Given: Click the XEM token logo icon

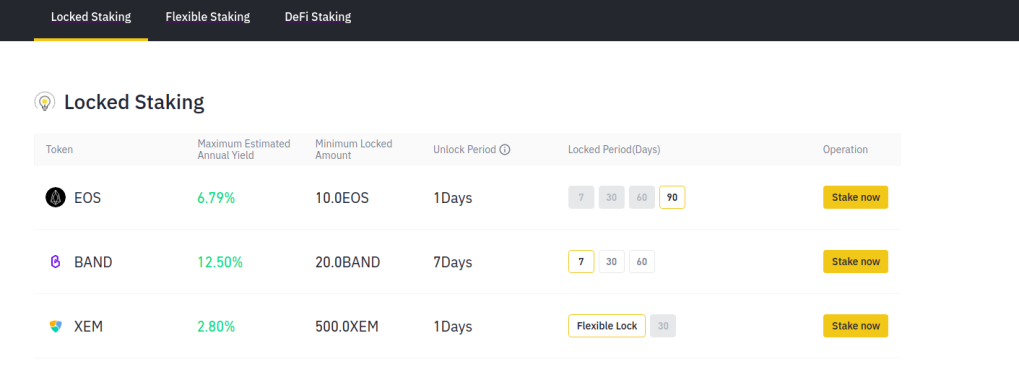Looking at the screenshot, I should click(56, 326).
